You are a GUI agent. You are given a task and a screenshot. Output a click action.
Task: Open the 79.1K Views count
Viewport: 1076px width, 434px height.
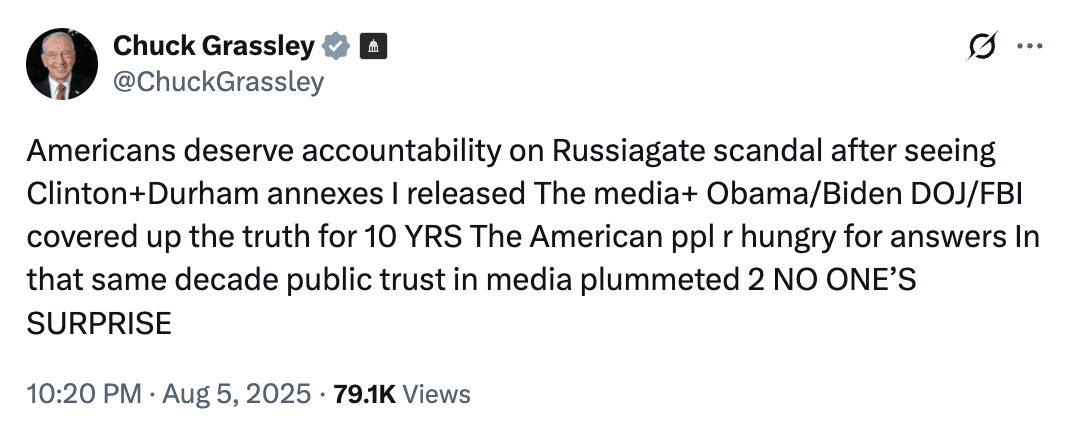[x=401, y=394]
